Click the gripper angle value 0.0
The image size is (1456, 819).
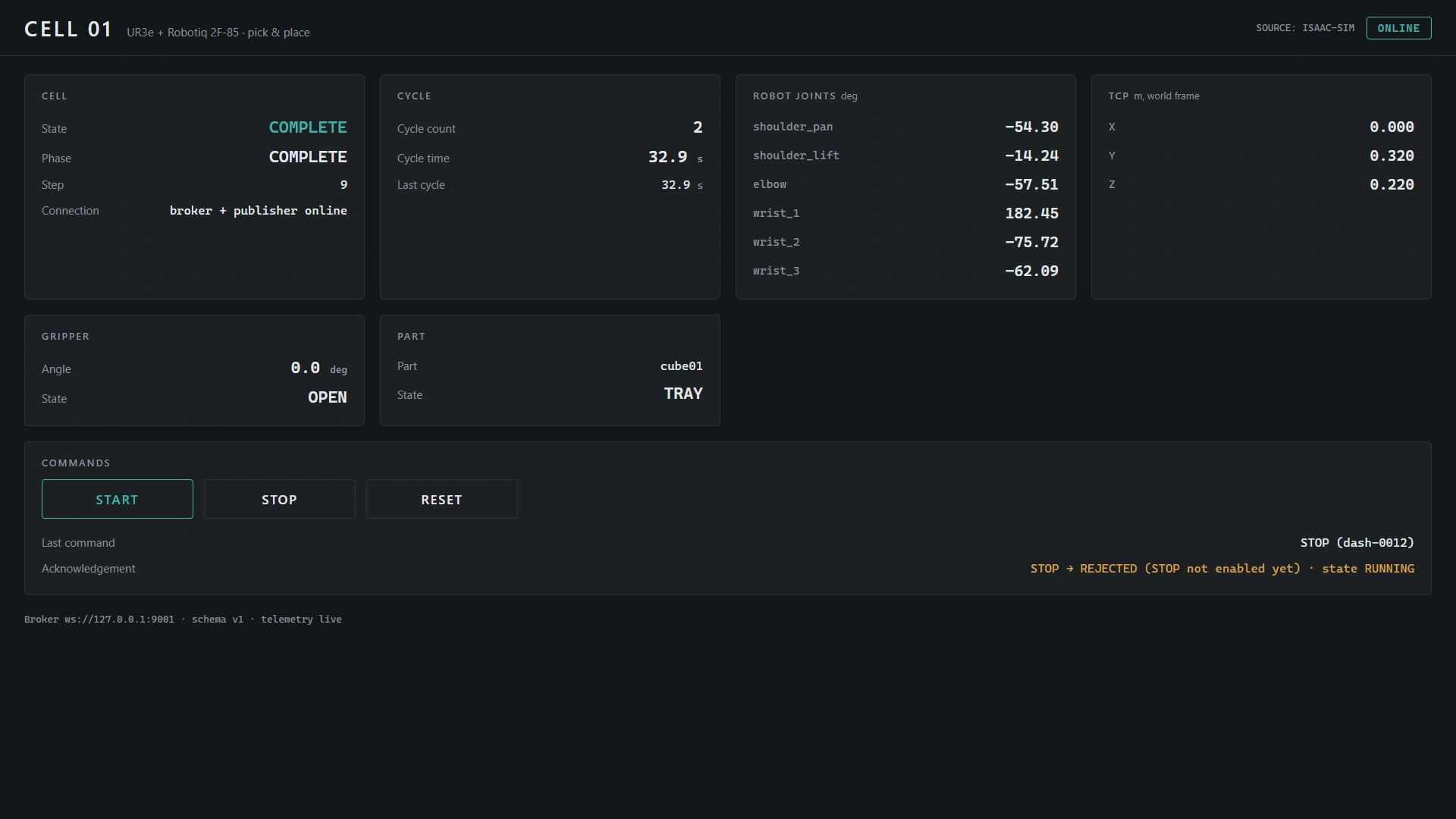coord(305,368)
